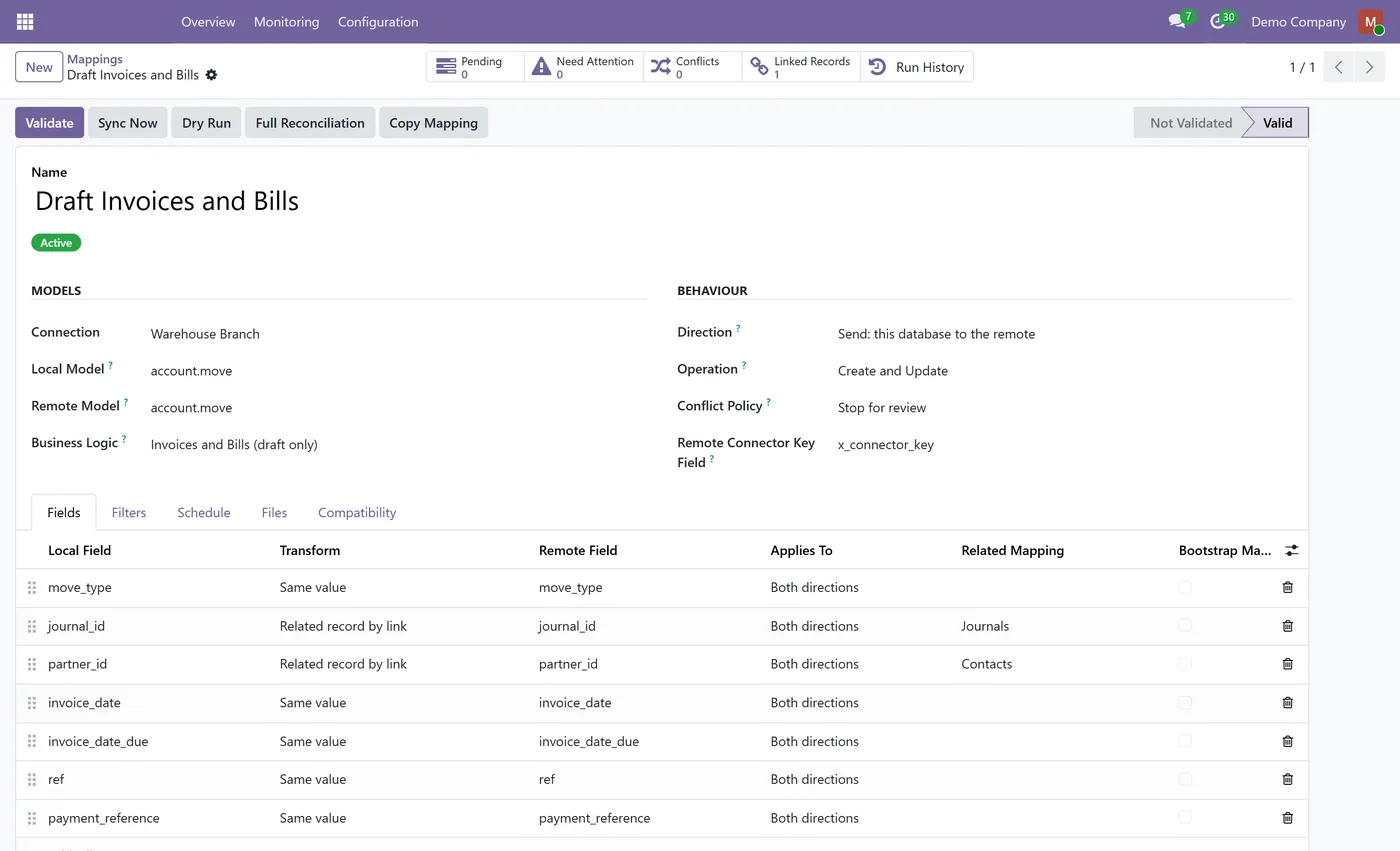1400x851 pixels.
Task: Open Linked Records stat button
Action: pyautogui.click(x=801, y=67)
